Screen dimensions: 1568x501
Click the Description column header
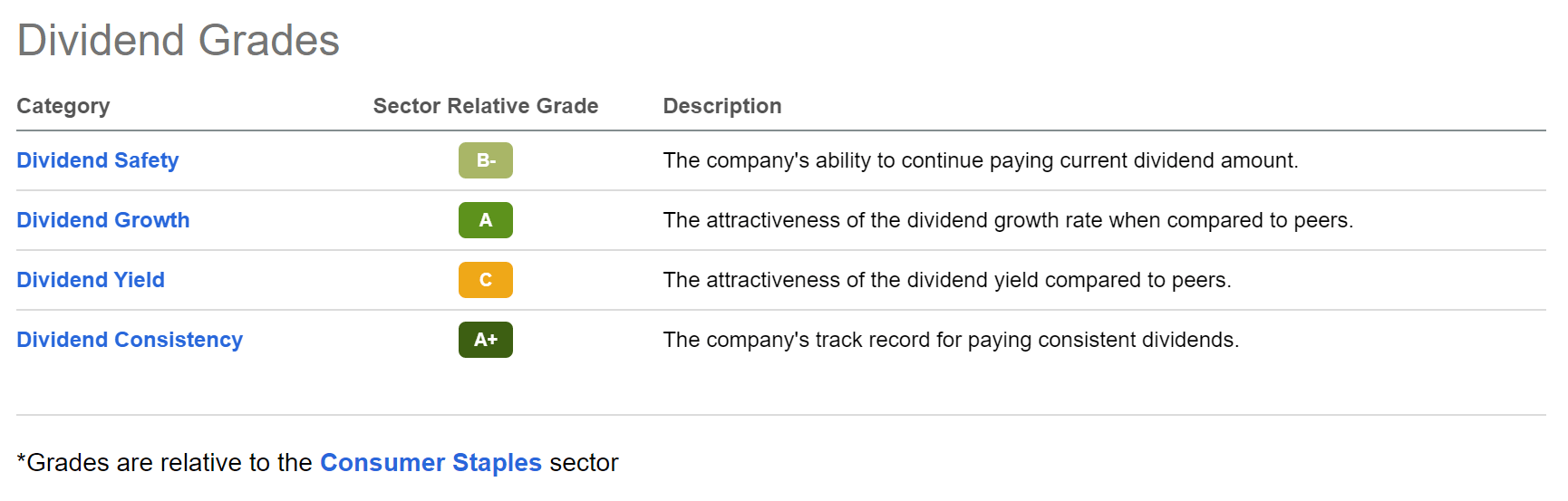click(x=722, y=106)
